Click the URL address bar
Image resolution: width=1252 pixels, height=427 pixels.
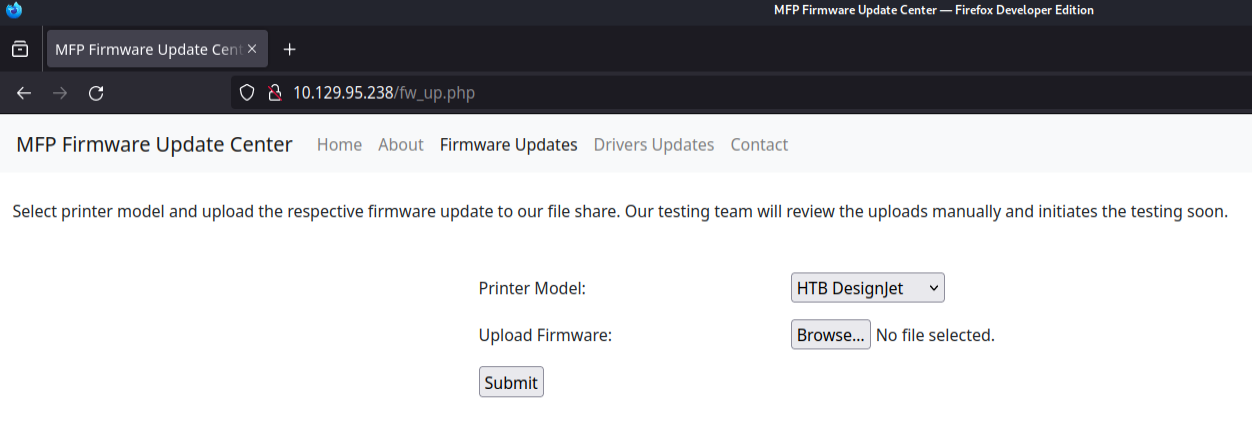pos(700,93)
